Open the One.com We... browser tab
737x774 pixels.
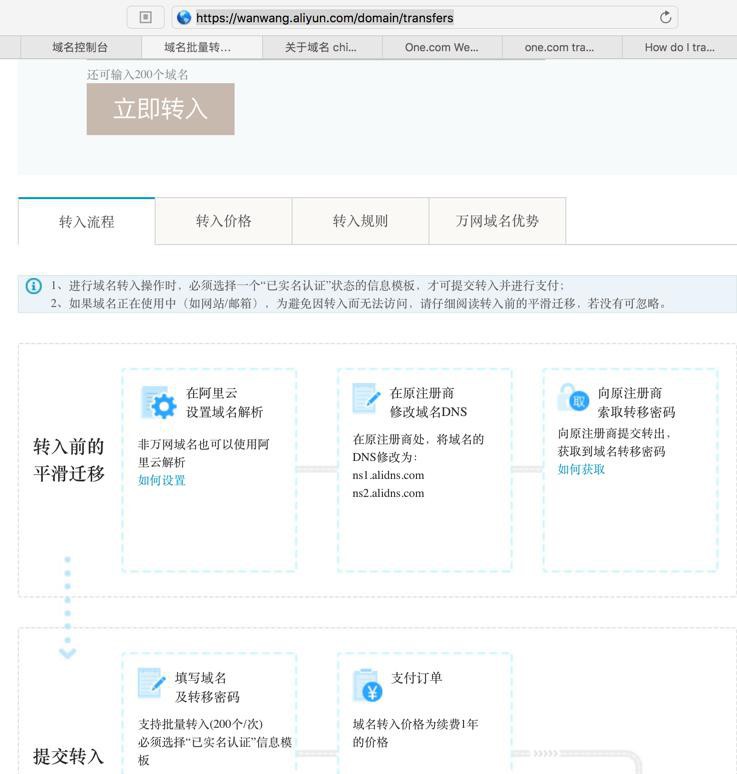[x=442, y=47]
